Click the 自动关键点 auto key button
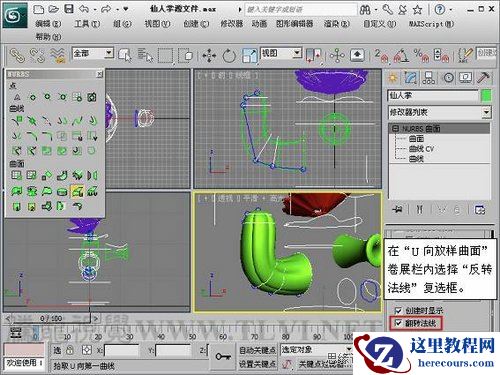The width and height of the screenshot is (500, 375). pos(257,350)
